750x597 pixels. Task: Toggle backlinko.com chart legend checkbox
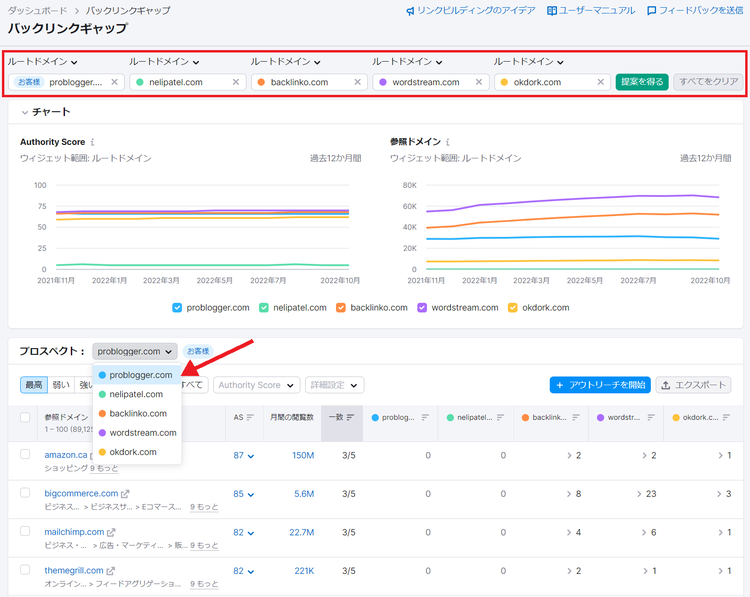[x=341, y=308]
